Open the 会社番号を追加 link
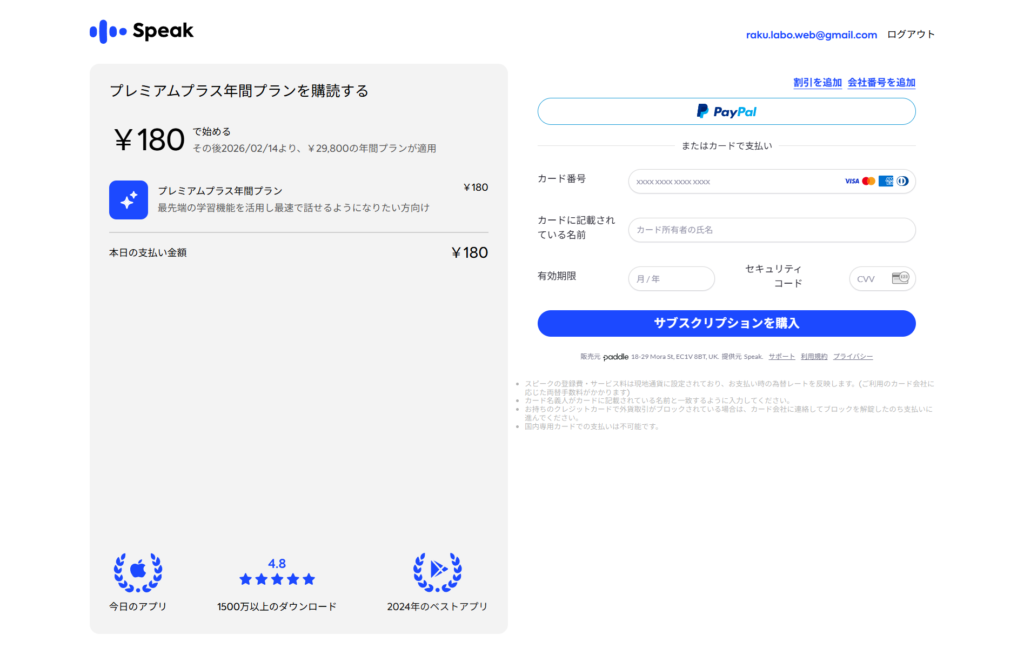 (881, 83)
